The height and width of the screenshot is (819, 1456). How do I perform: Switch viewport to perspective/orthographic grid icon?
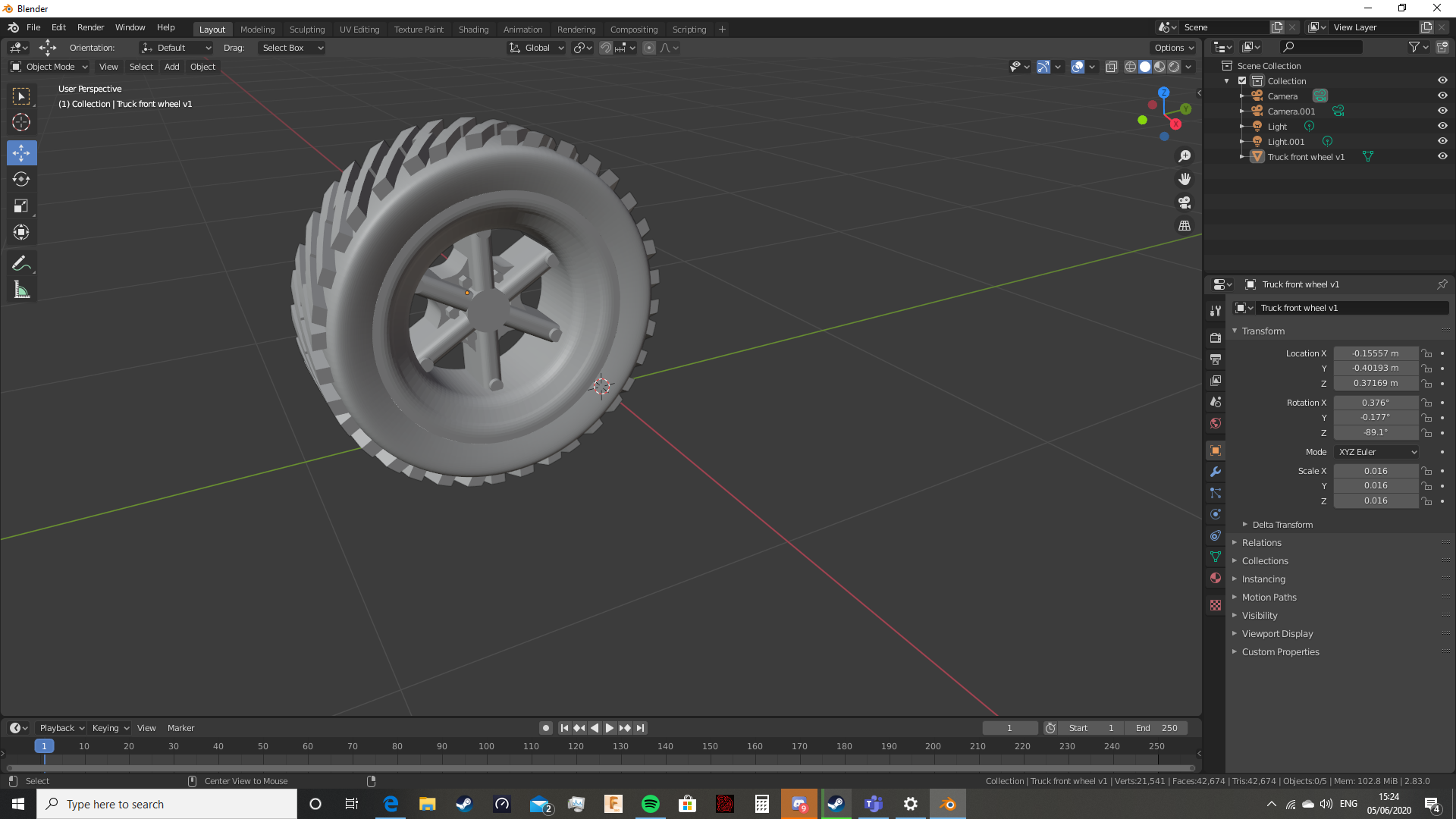click(x=1185, y=226)
